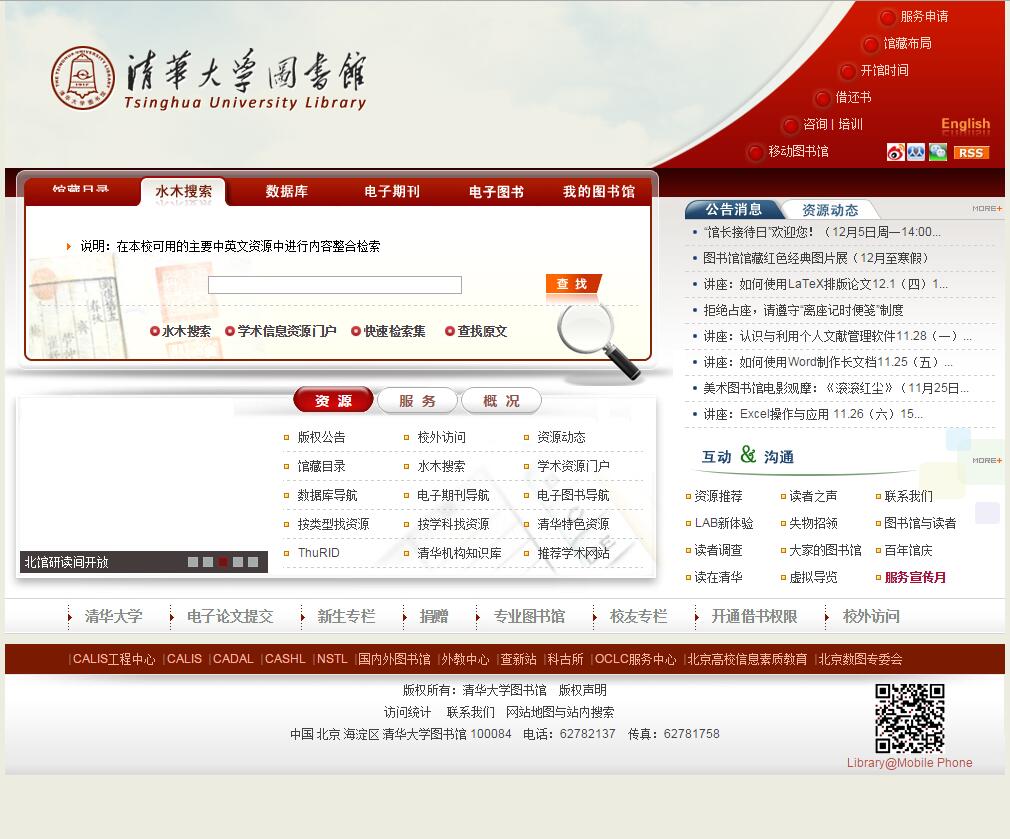Click 北馆研读间开放 carousel caption
The image size is (1010, 839).
tap(66, 562)
